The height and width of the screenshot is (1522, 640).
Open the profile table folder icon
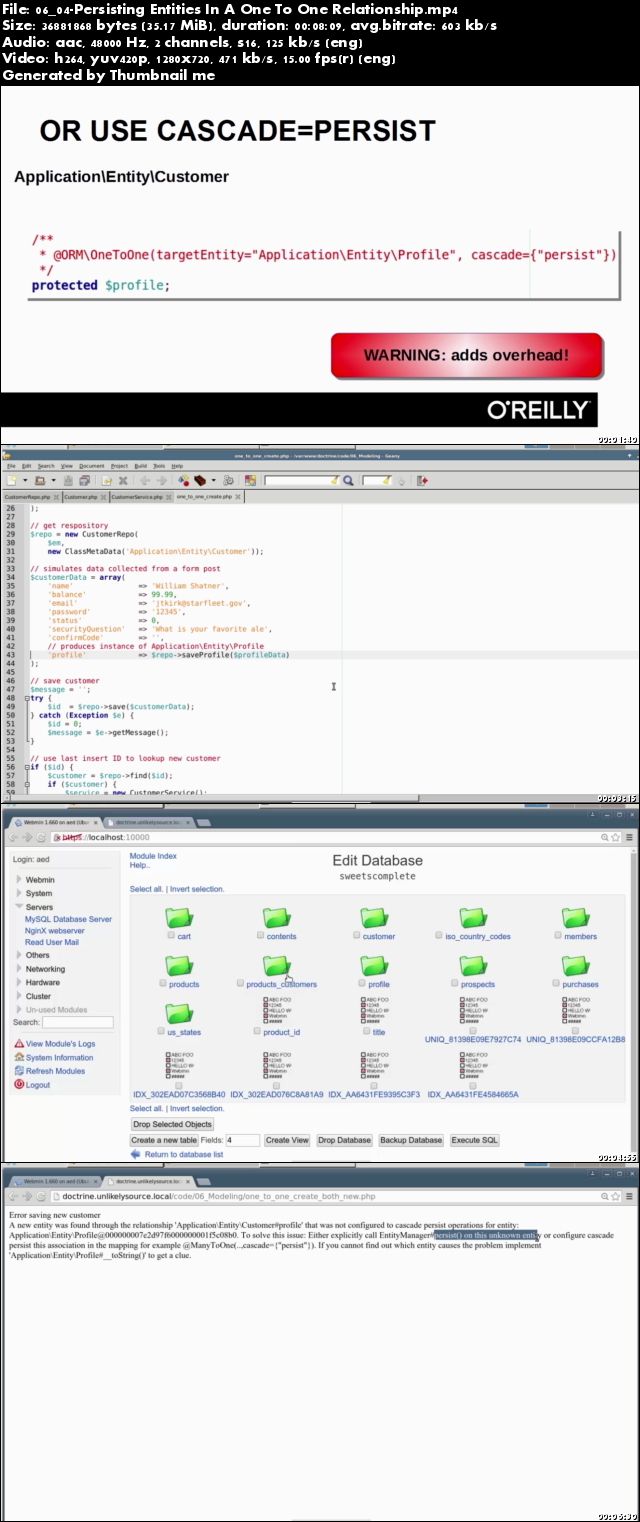point(377,966)
